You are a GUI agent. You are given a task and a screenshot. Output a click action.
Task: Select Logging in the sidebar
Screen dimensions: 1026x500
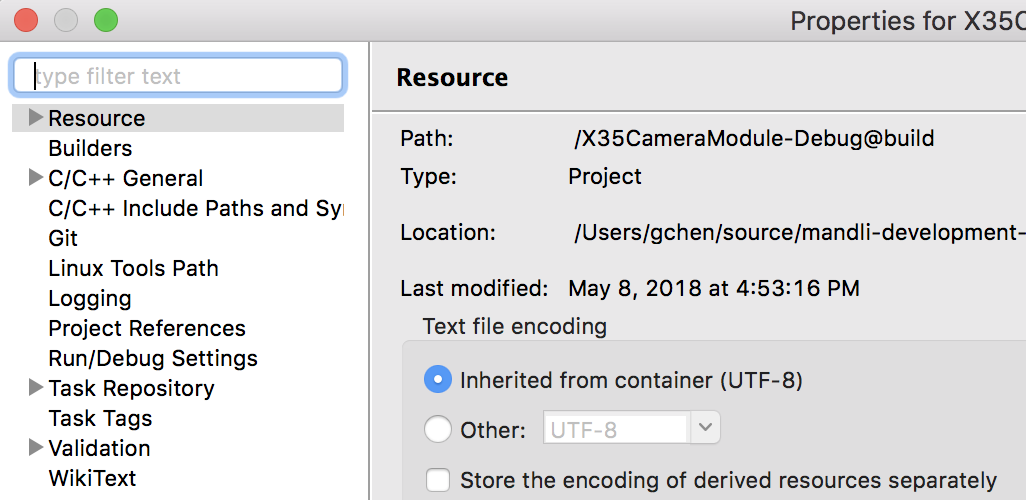[x=90, y=298]
